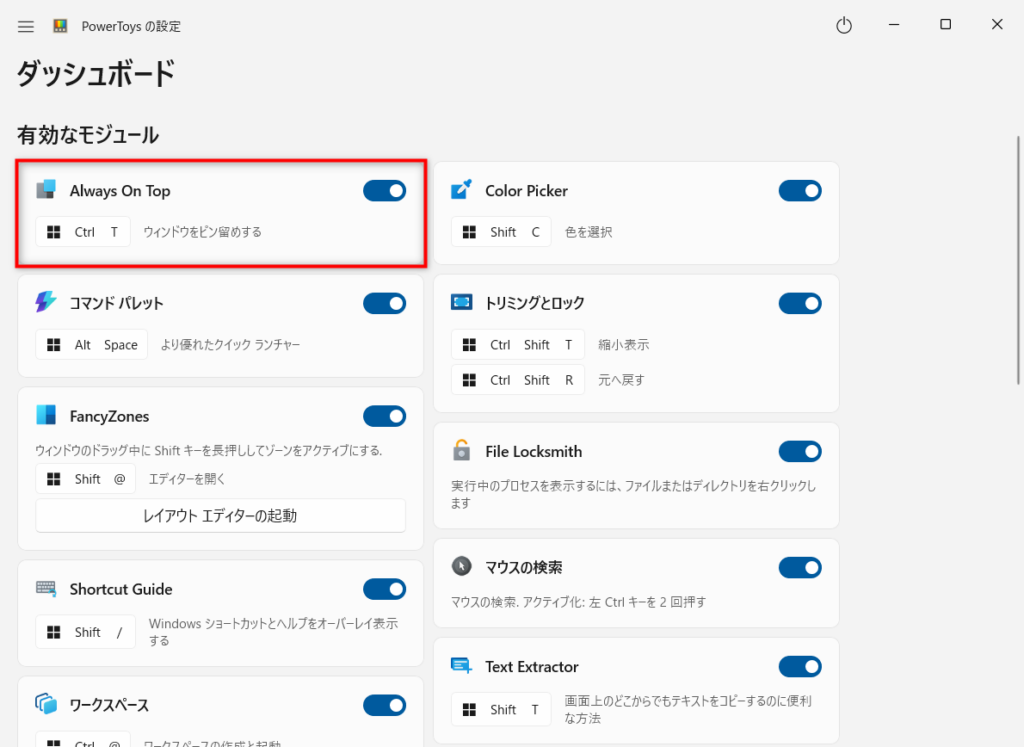Disable the トリミングとロック toggle
The image size is (1024, 747).
click(x=800, y=303)
